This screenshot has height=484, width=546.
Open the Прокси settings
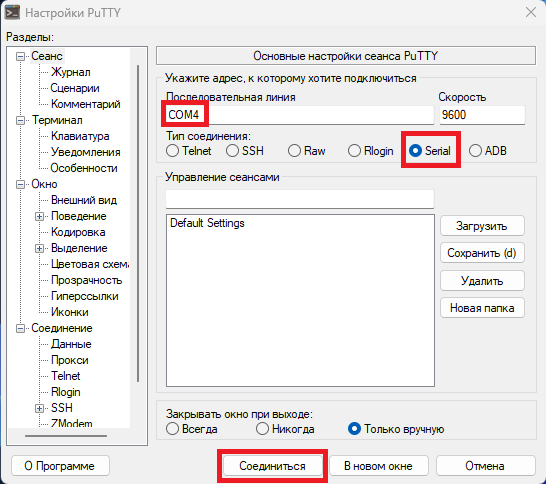pos(70,360)
